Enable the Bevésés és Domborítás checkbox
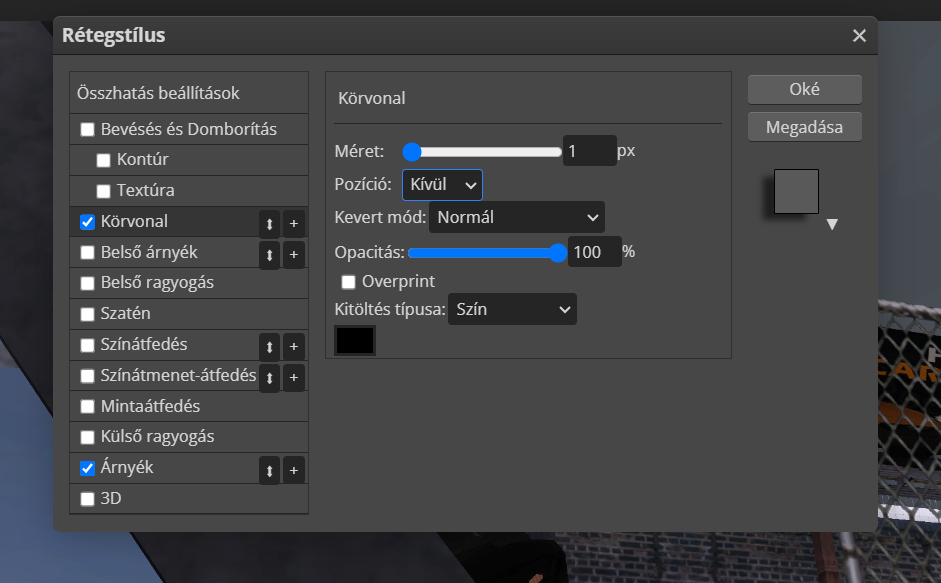The width and height of the screenshot is (941, 583). tap(88, 129)
